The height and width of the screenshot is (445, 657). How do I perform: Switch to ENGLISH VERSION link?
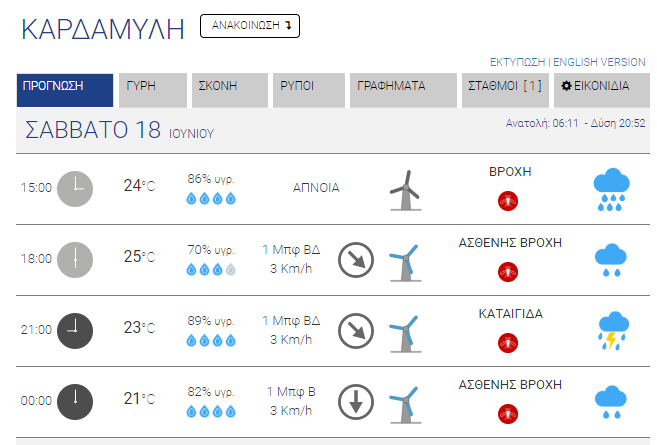point(599,62)
